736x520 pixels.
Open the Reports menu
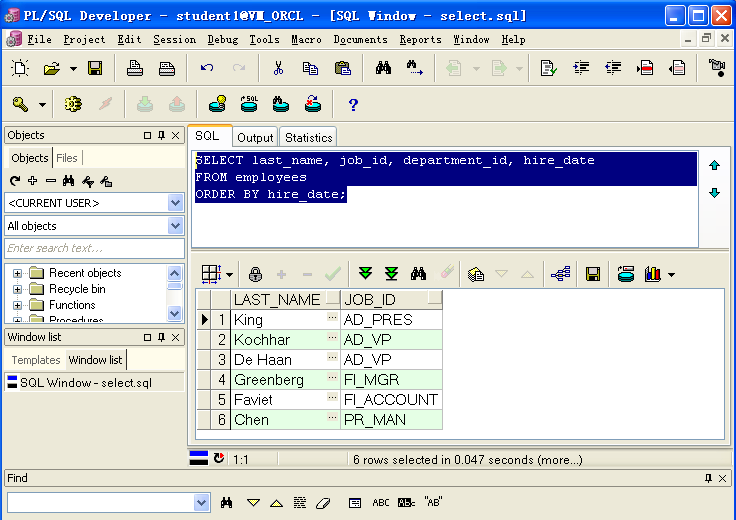click(421, 39)
